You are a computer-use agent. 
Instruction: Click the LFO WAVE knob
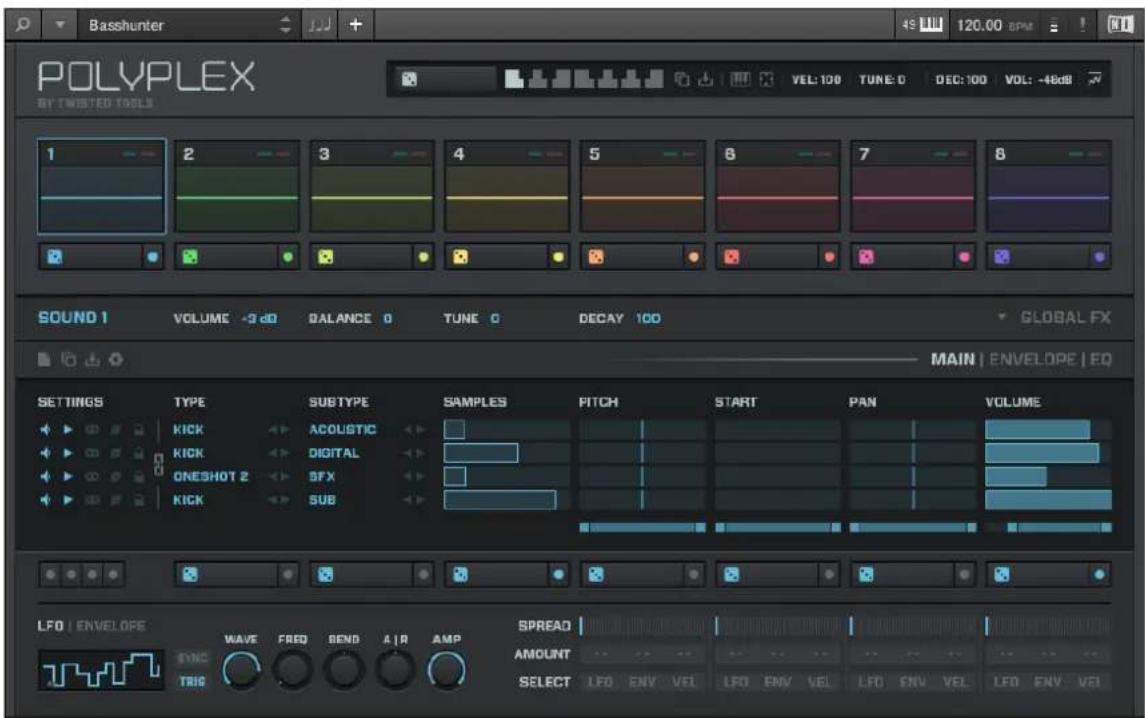point(241,670)
